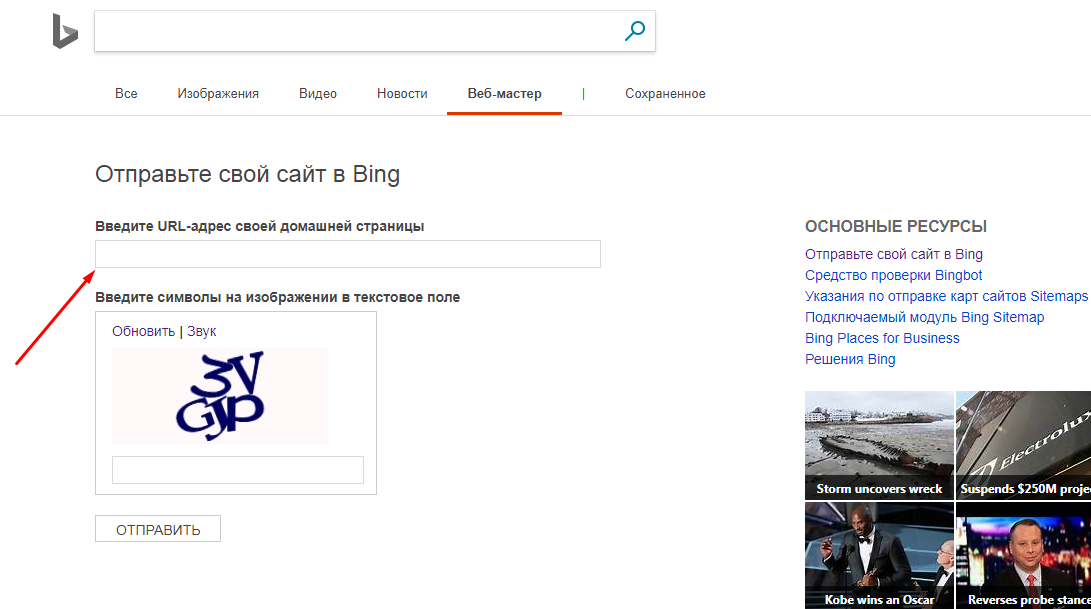Screen dimensions: 1091x609
Task: Click Звук for audio captcha
Action: click(201, 331)
